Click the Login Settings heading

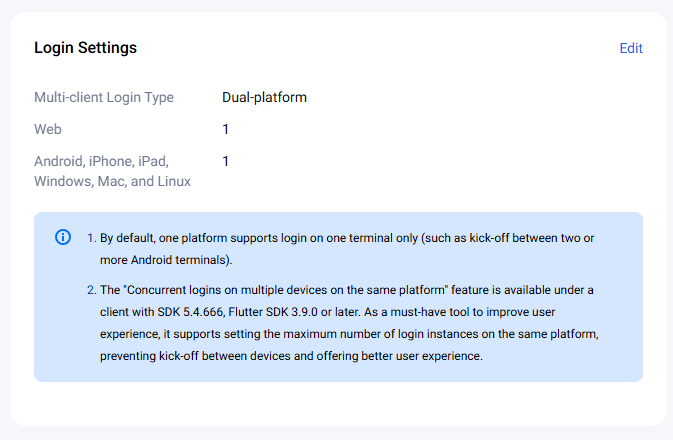[x=85, y=48]
